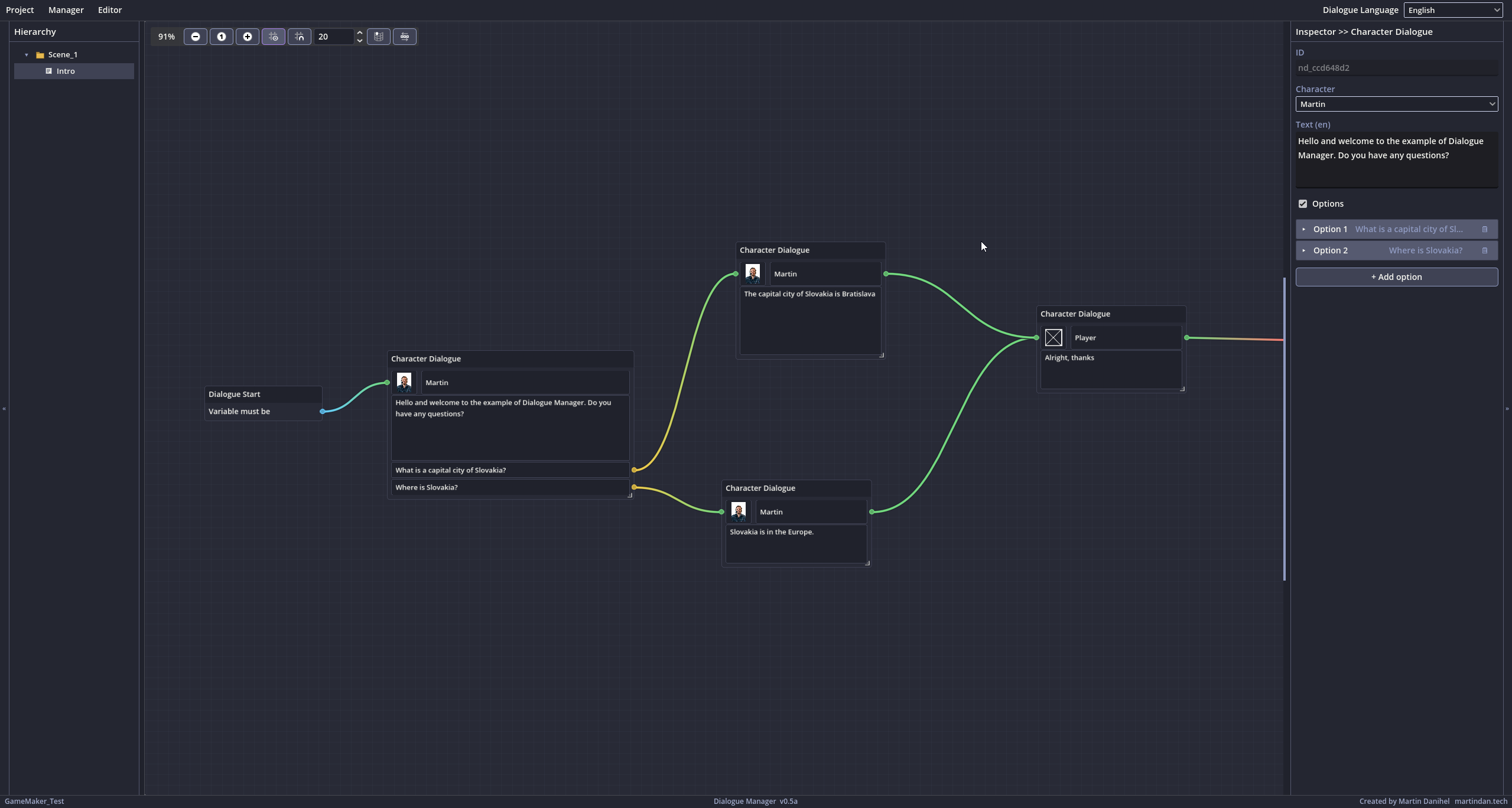Expand Option 2 in the inspector
The height and width of the screenshot is (808, 1512).
pyautogui.click(x=1304, y=250)
